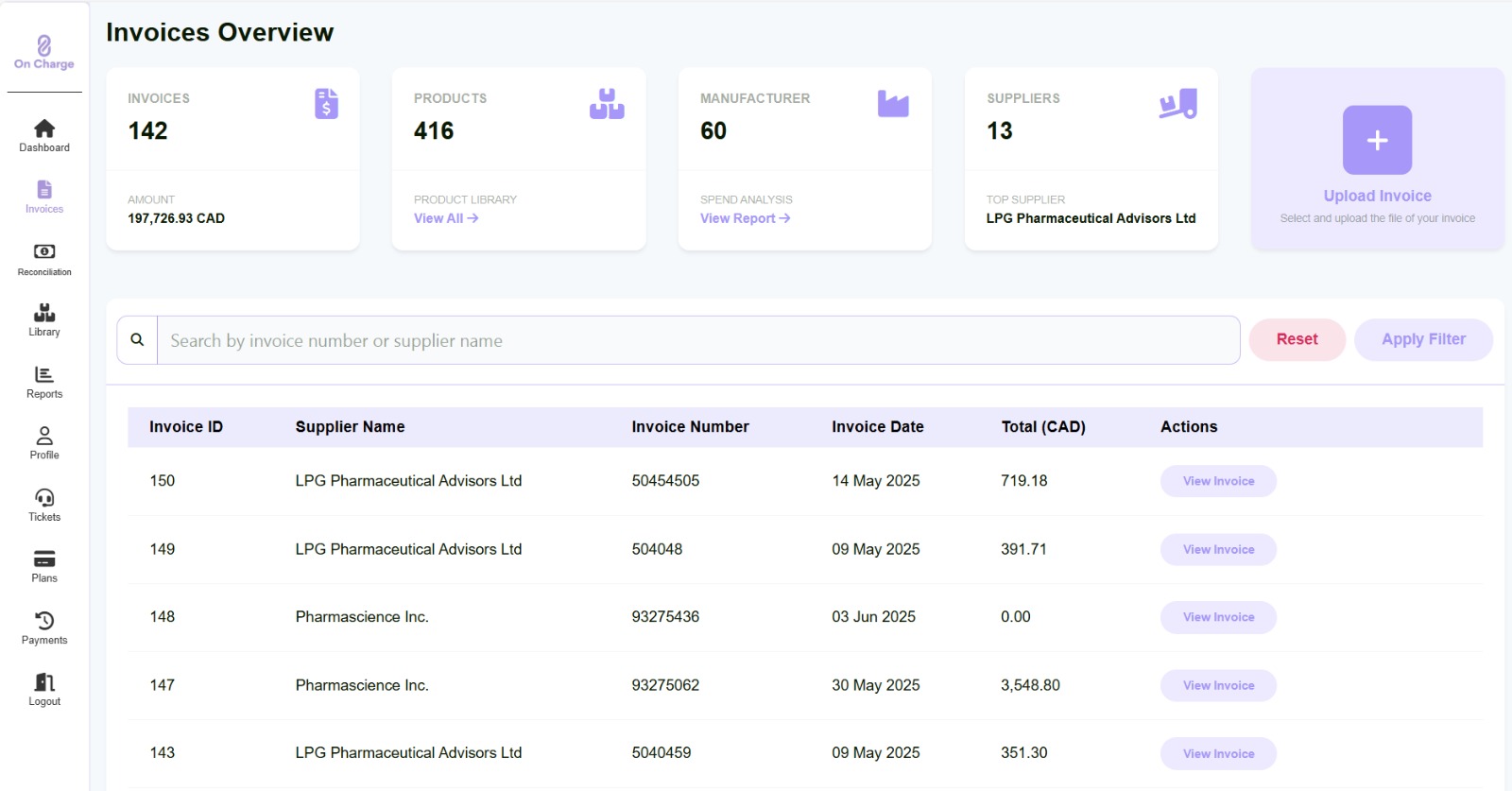Click the 416 products count
This screenshot has width=1512, height=791.
pyautogui.click(x=434, y=131)
